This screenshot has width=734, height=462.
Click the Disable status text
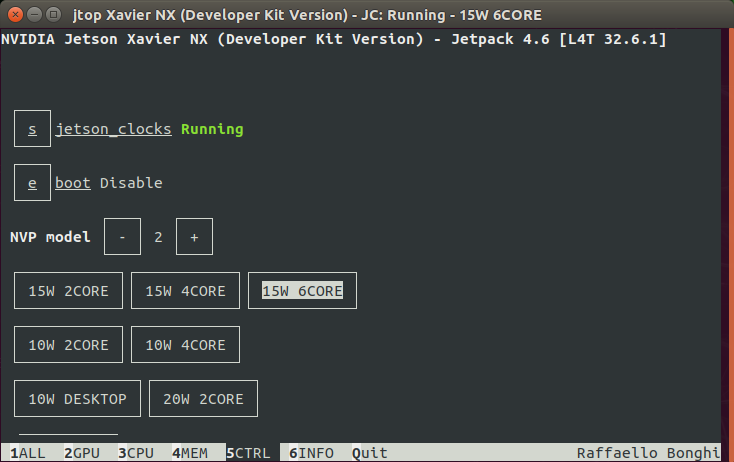coord(131,183)
